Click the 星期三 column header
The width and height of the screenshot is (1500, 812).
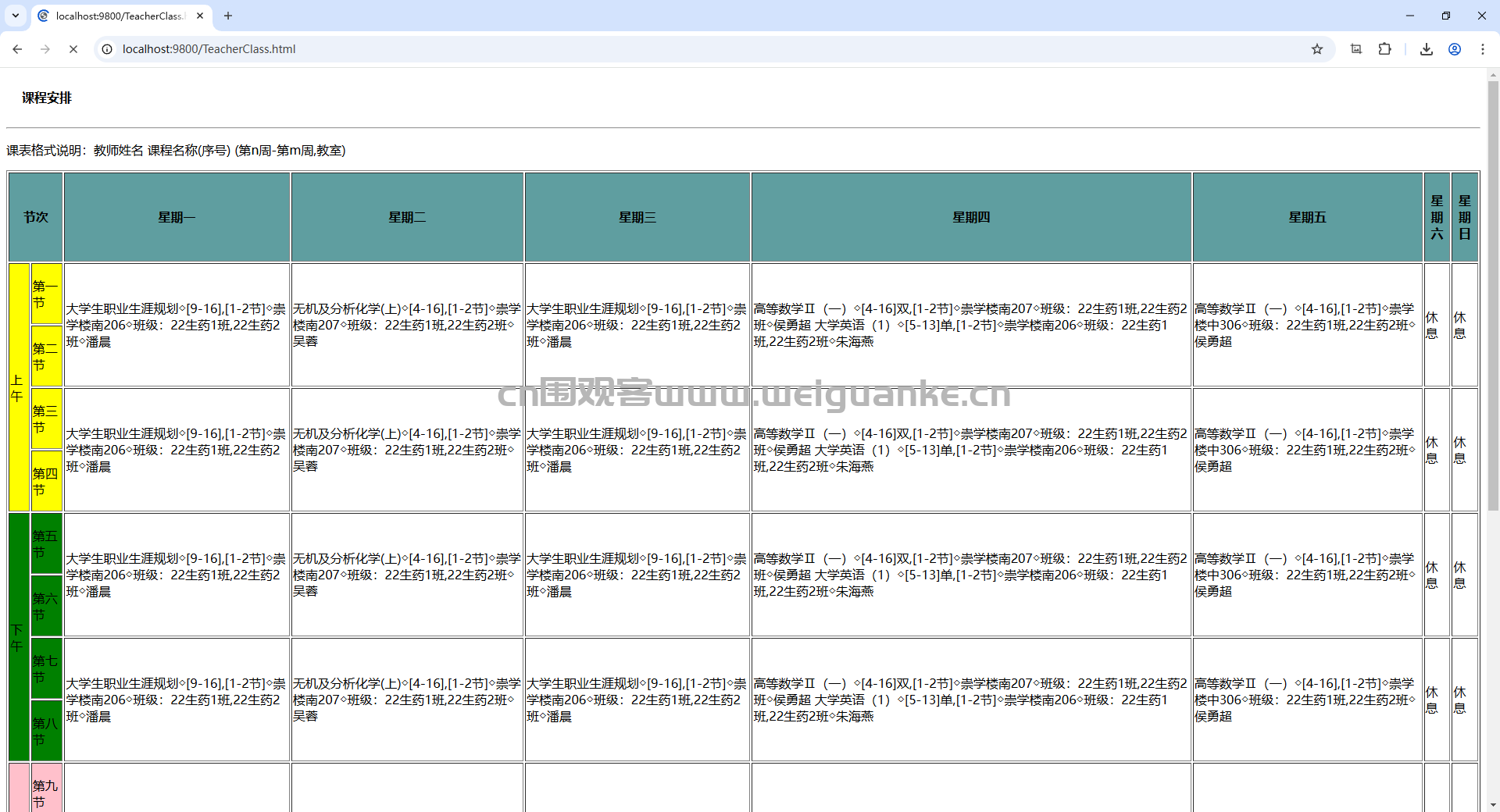click(x=637, y=217)
